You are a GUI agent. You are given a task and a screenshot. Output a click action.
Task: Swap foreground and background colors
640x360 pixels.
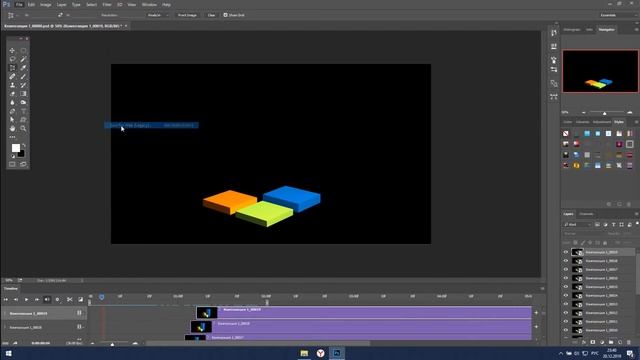click(x=24, y=145)
